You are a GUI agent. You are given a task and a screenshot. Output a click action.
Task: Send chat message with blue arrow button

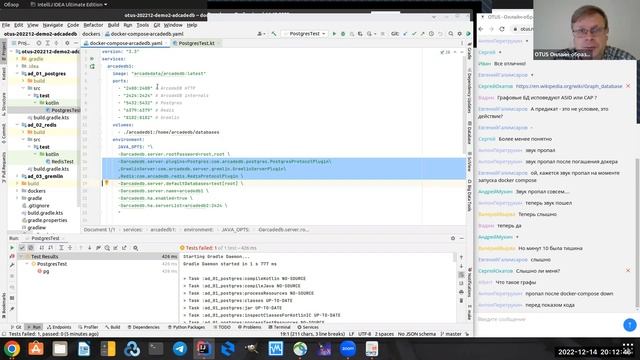630,324
